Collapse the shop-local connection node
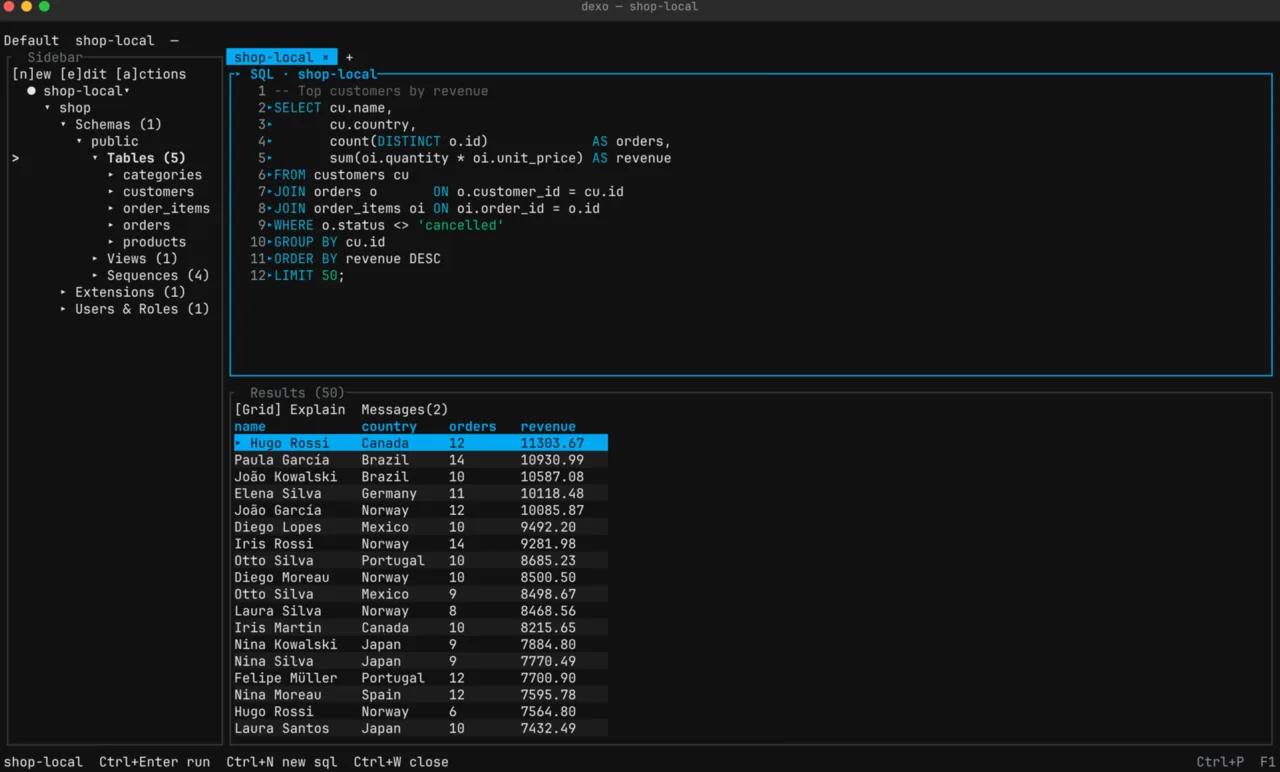Screen dimensions: 1280x772 (127, 91)
